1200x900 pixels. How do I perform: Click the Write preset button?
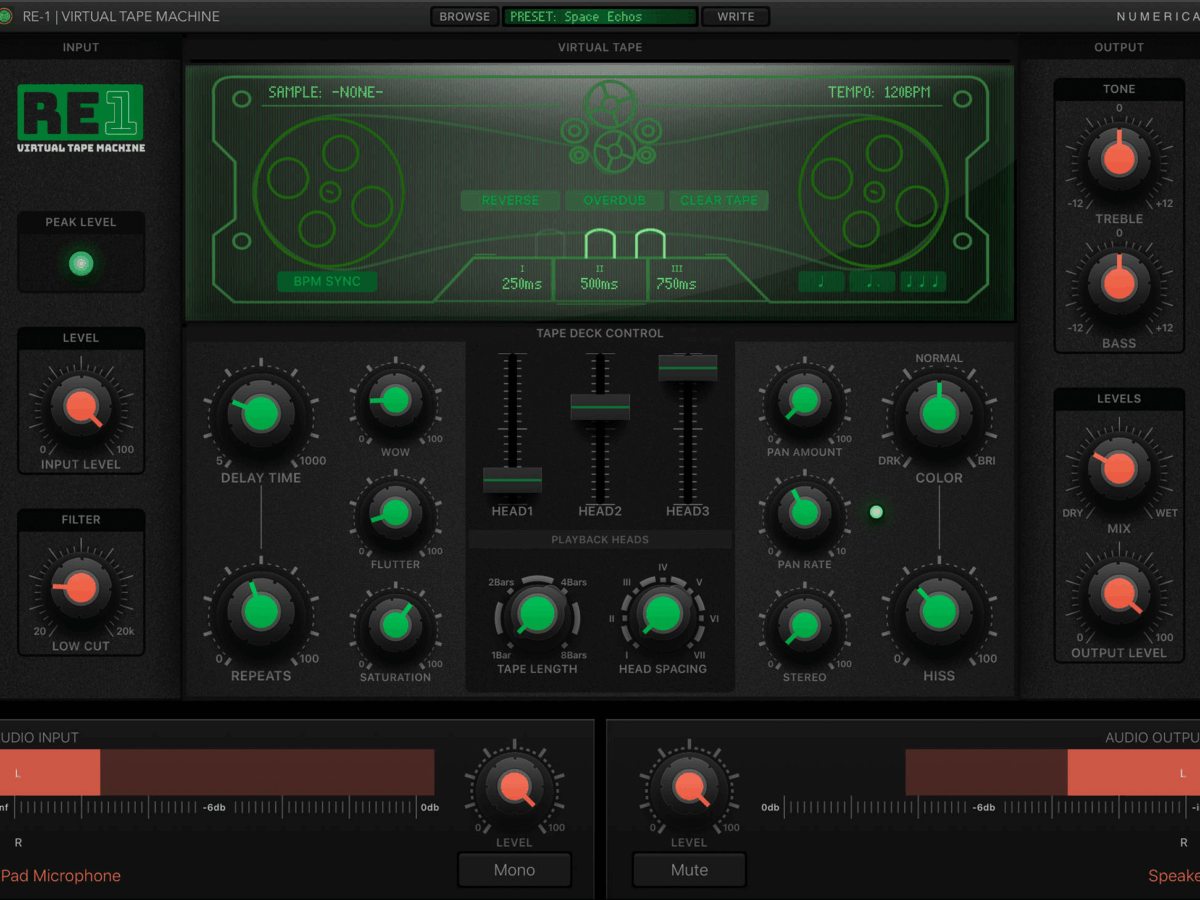click(735, 17)
